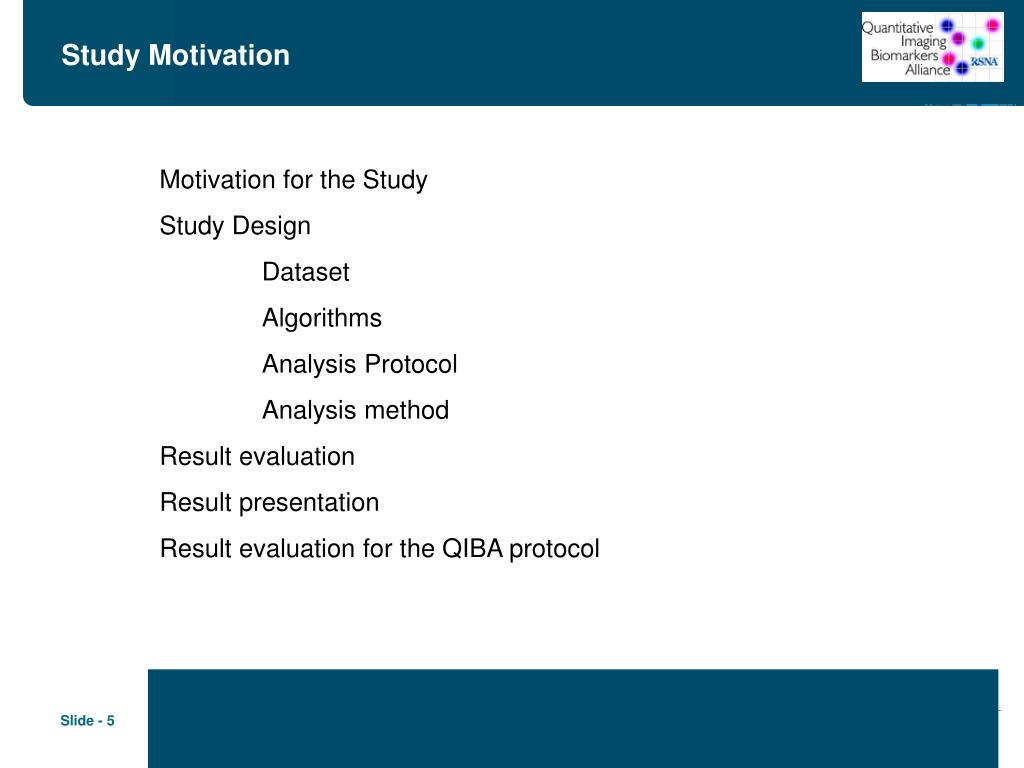Click the Algorithms sub-item
Viewport: 1024px width, 768px height.
point(322,318)
